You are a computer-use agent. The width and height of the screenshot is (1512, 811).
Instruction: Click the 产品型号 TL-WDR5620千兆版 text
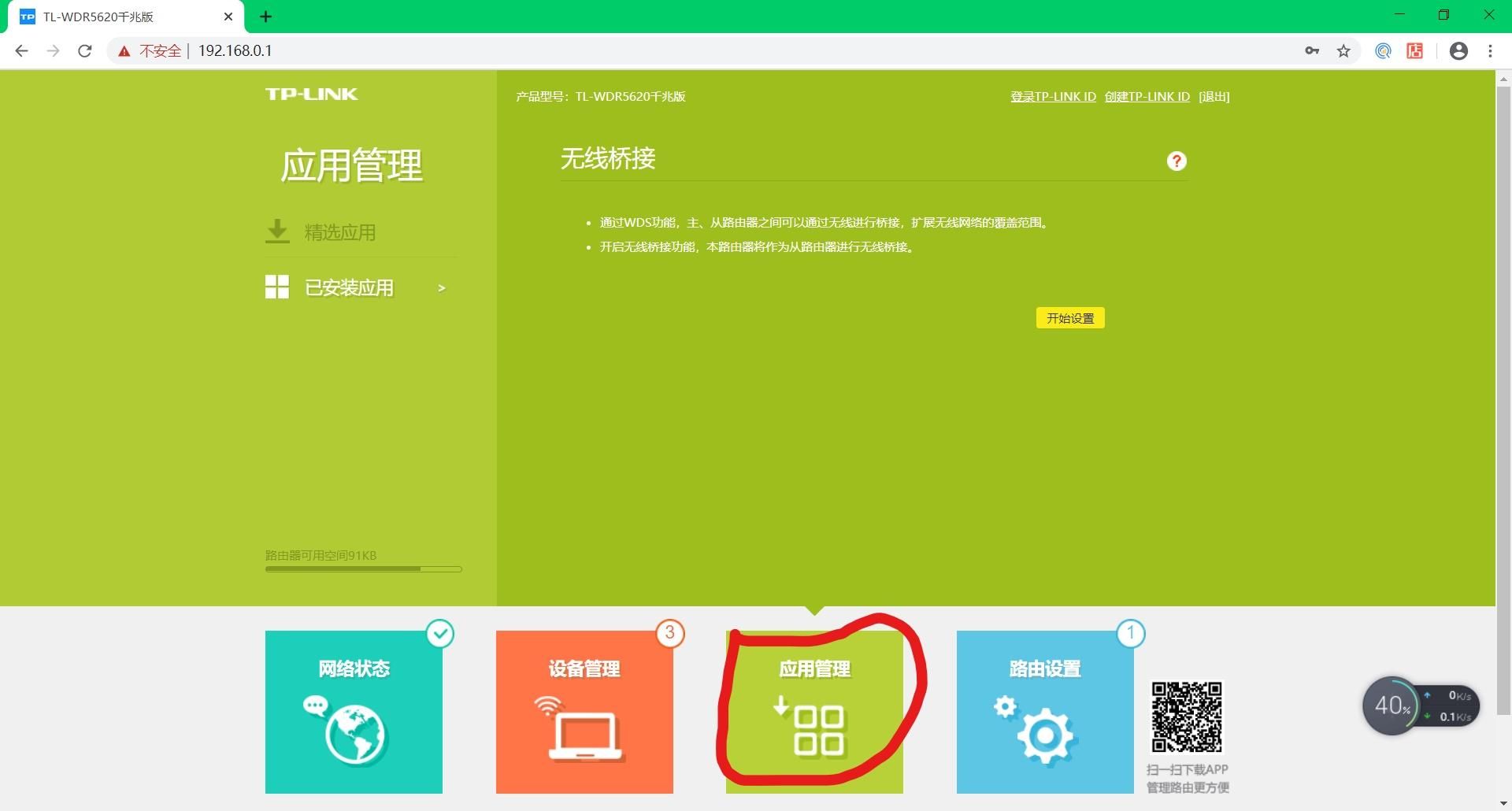pyautogui.click(x=601, y=97)
